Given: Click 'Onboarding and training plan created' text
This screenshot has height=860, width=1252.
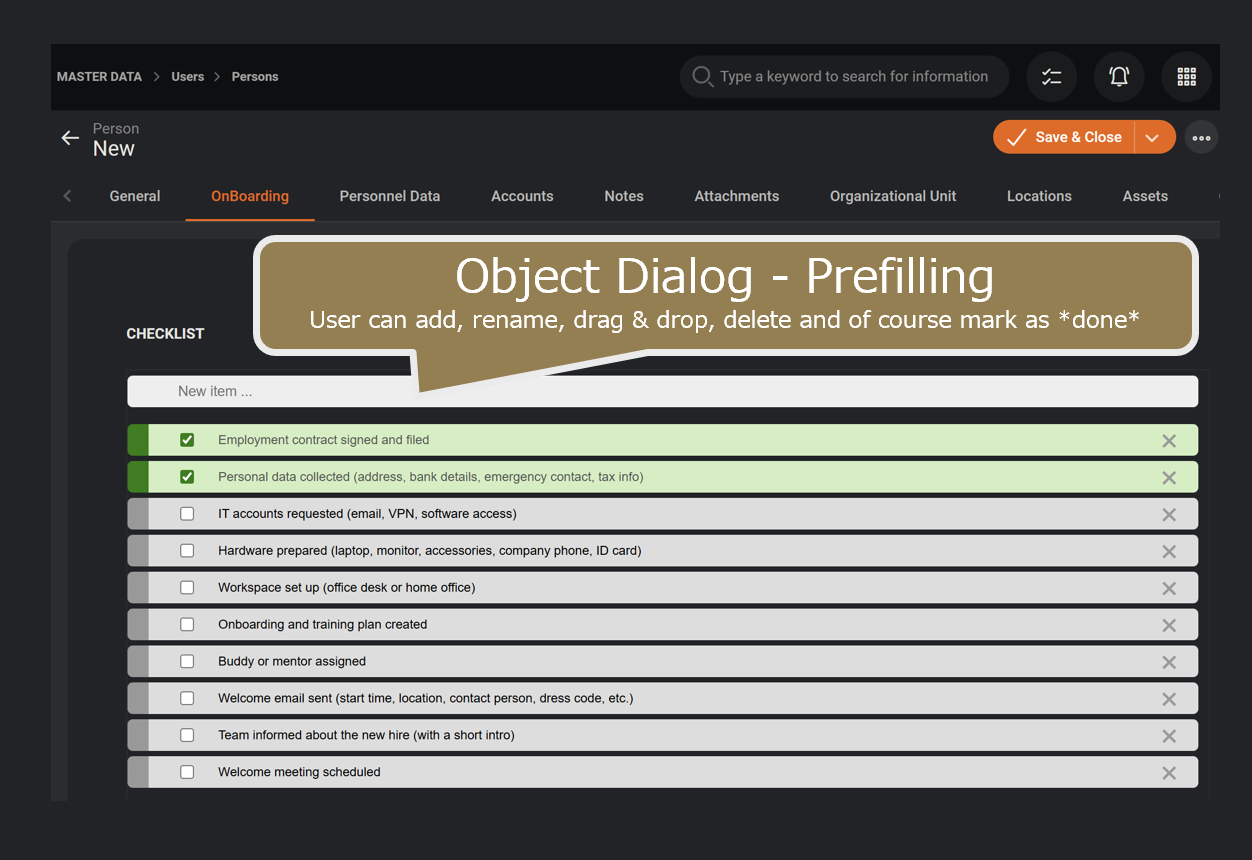Looking at the screenshot, I should [323, 625].
